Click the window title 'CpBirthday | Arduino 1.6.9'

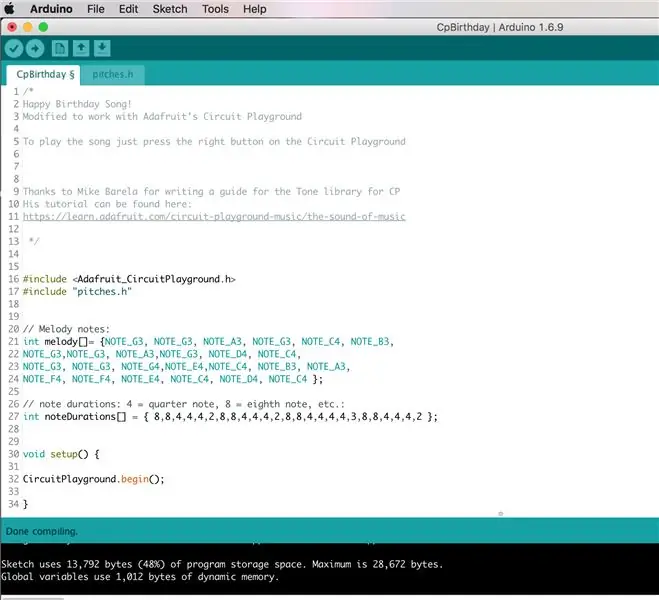tap(500, 27)
